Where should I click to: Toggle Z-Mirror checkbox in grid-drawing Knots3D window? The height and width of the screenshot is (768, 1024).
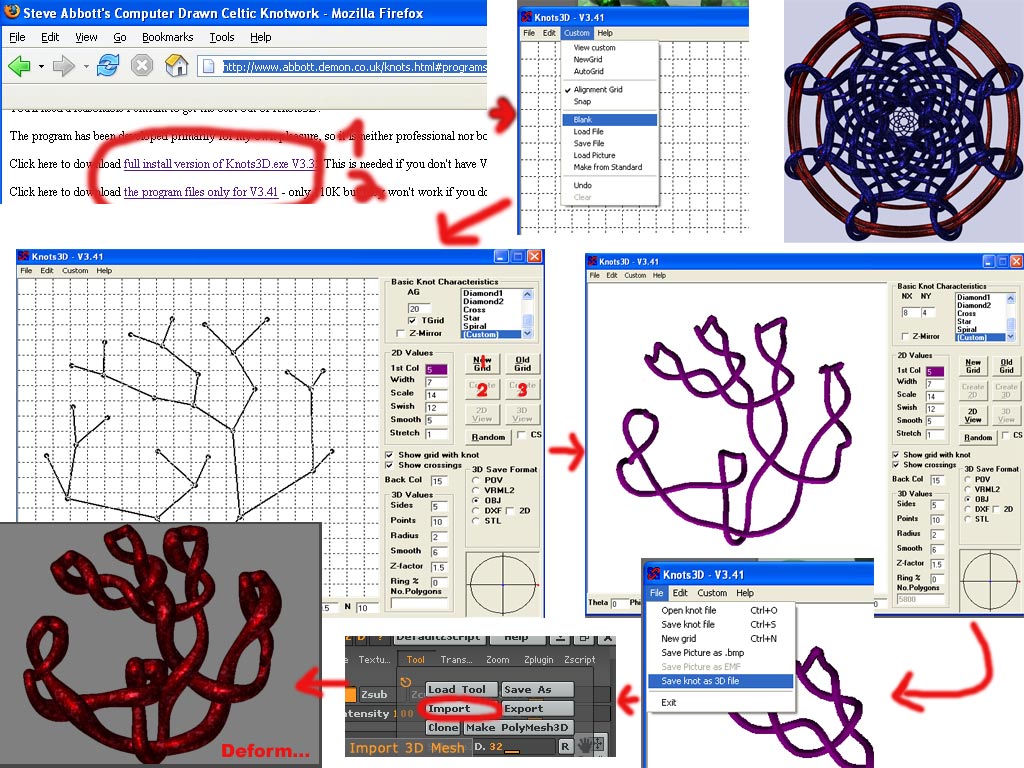click(x=400, y=333)
